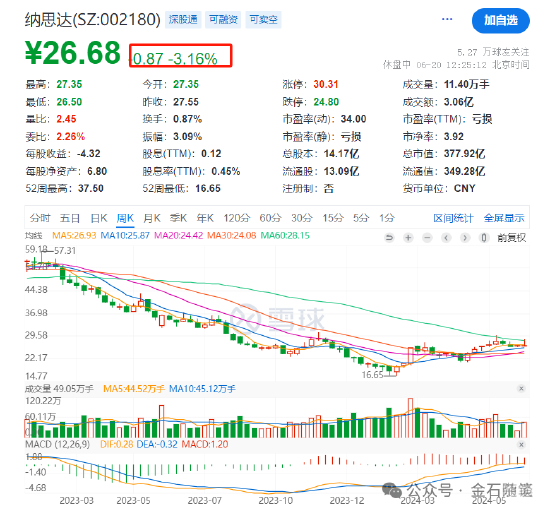The width and height of the screenshot is (550, 512).
Task: Click the 16.65 low marker on chart
Action: pyautogui.click(x=373, y=375)
